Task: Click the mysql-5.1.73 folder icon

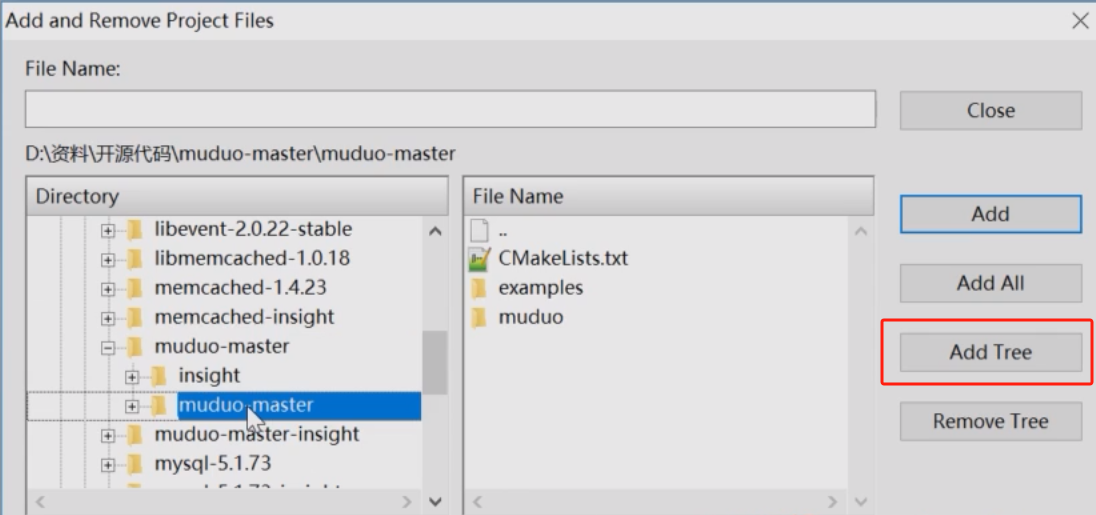Action: tap(135, 464)
